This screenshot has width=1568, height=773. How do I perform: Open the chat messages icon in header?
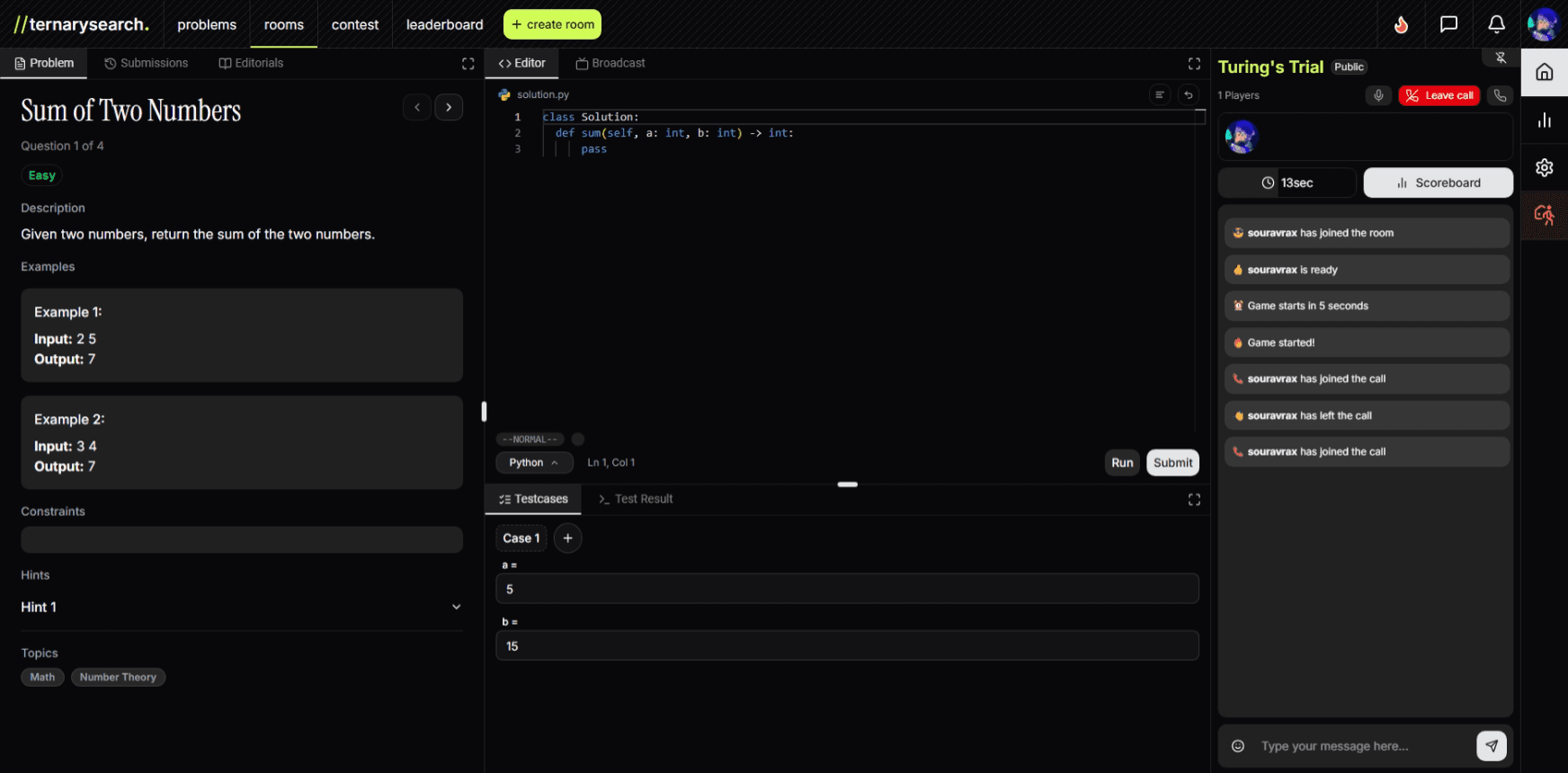point(1448,24)
